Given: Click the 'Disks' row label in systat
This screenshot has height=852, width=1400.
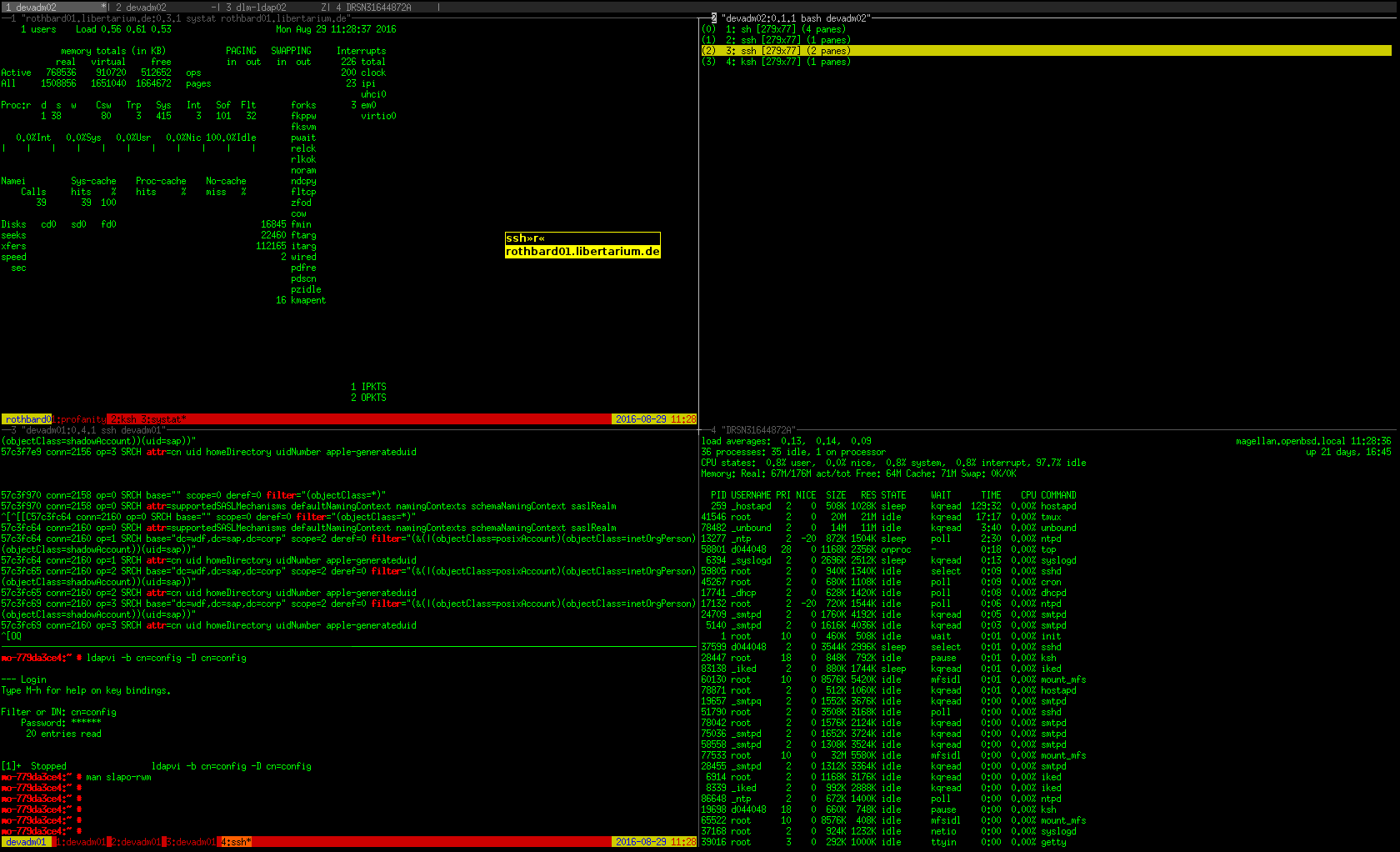Looking at the screenshot, I should coord(13,224).
